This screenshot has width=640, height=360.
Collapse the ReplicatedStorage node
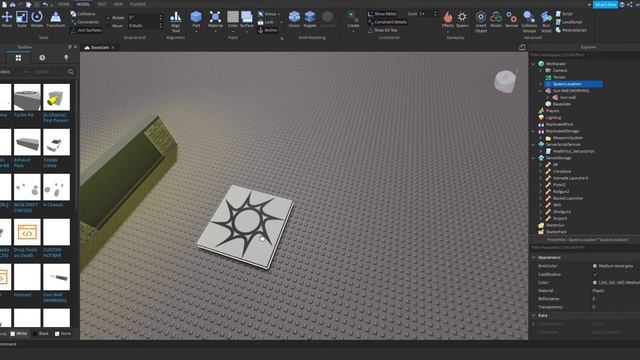pos(533,131)
